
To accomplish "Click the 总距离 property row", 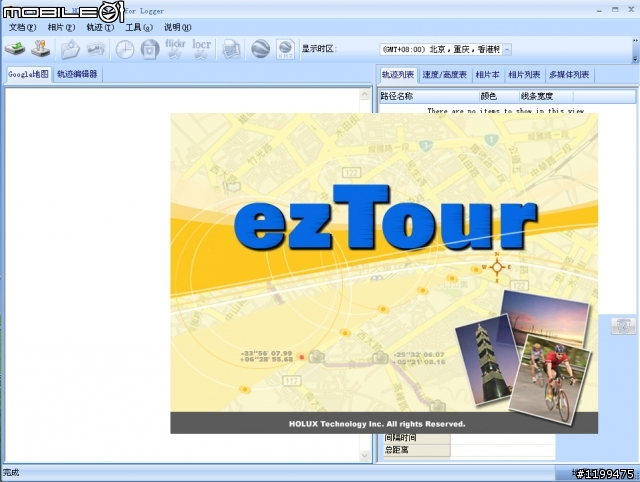I will click(x=469, y=450).
